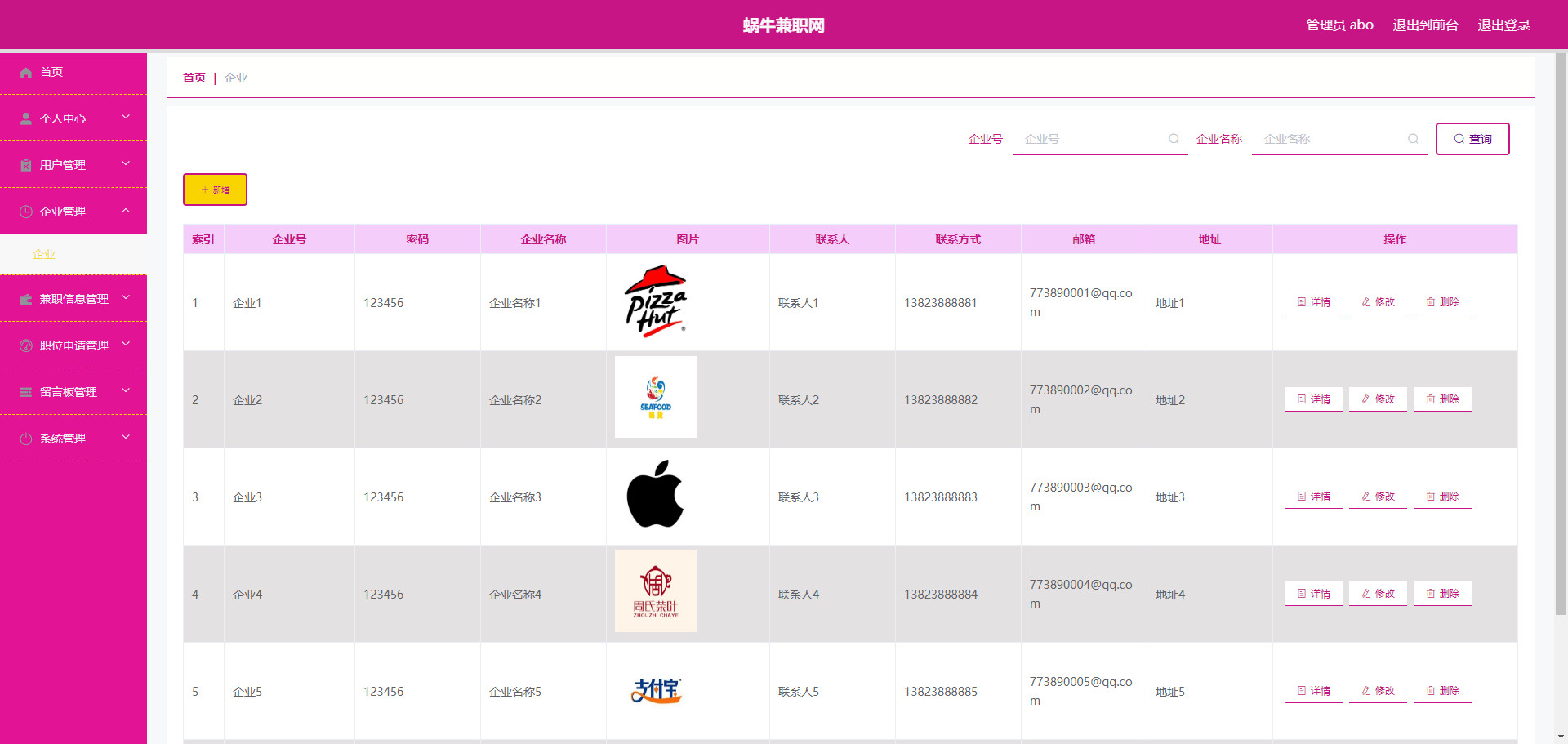The height and width of the screenshot is (744, 1568).
Task: Click the 周氏茶叶 logo thumbnail
Action: [656, 591]
